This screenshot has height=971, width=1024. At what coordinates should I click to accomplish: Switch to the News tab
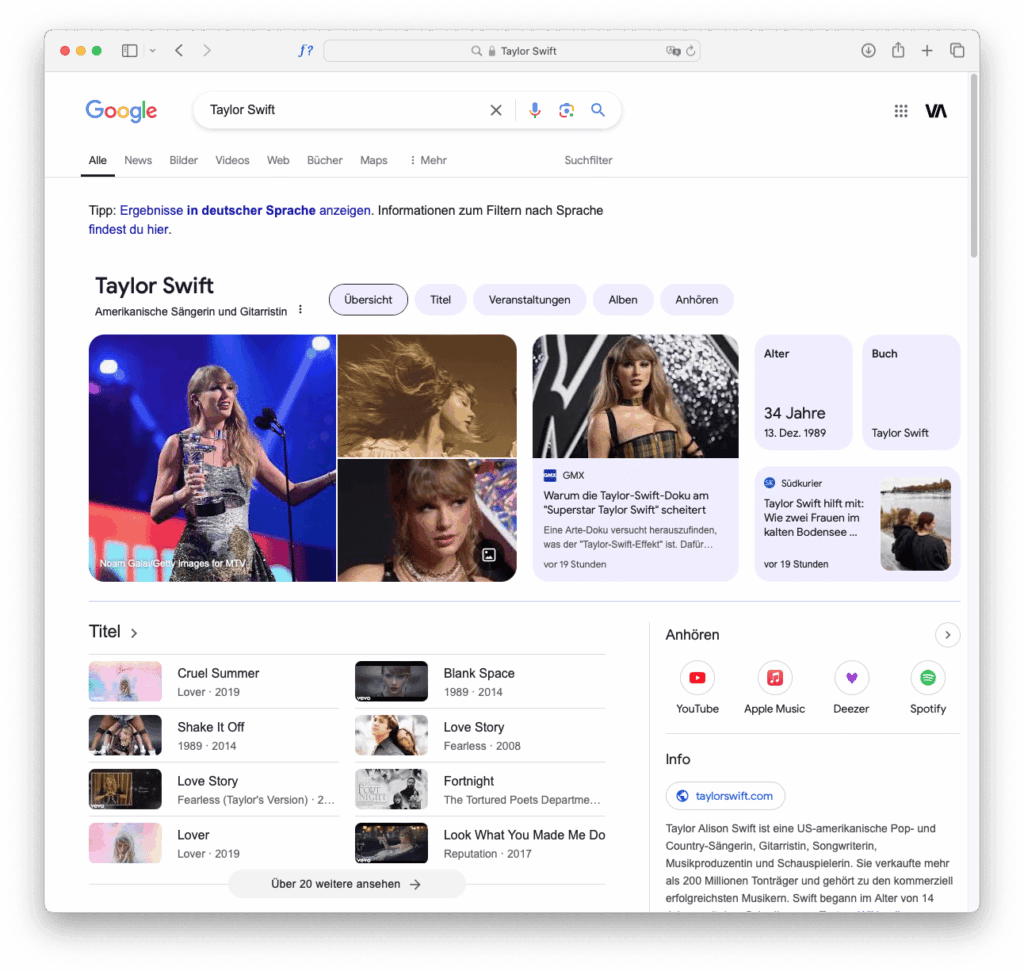pyautogui.click(x=138, y=160)
